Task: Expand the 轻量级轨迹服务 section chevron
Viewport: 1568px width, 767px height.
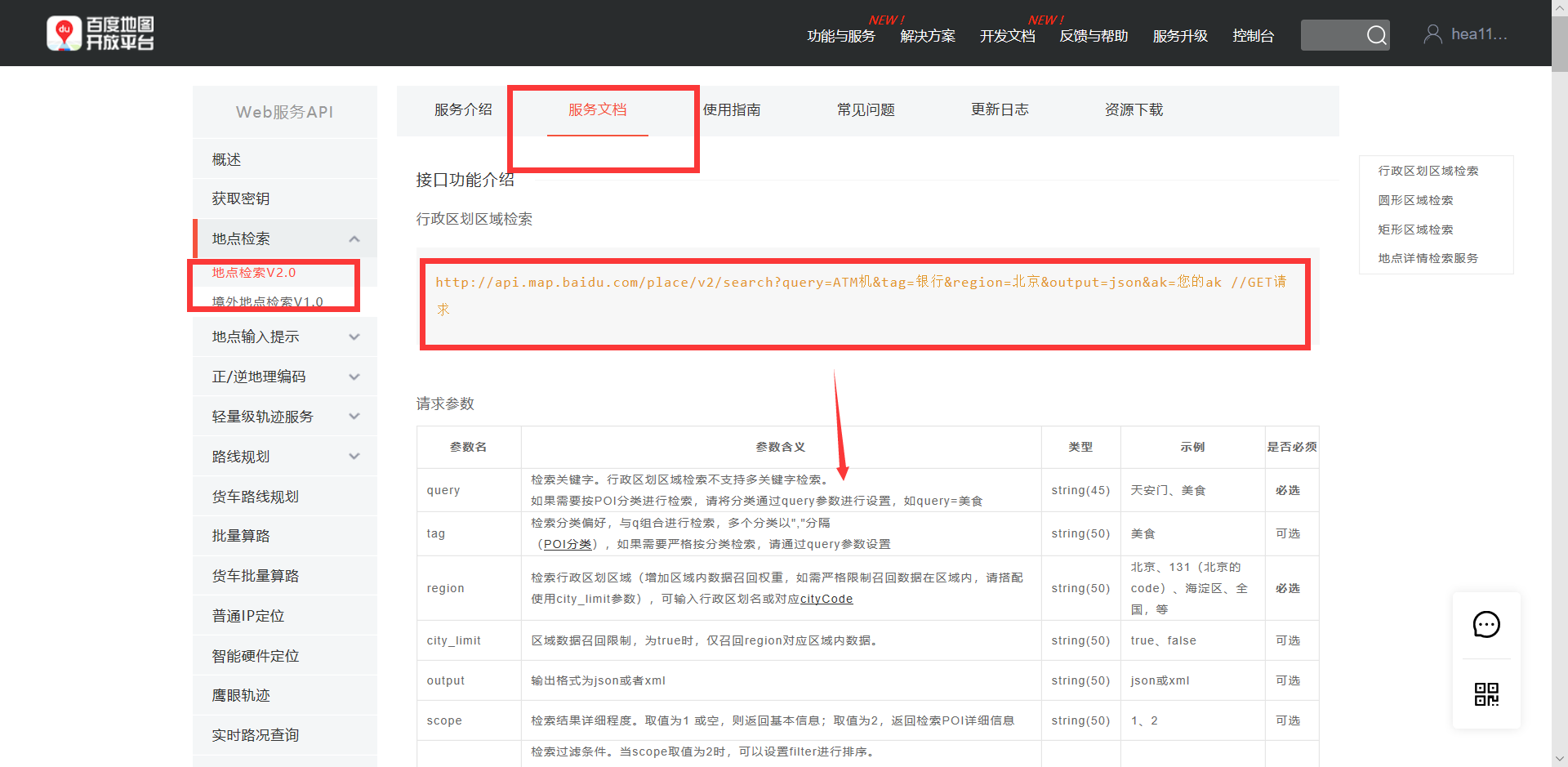Action: pyautogui.click(x=354, y=417)
